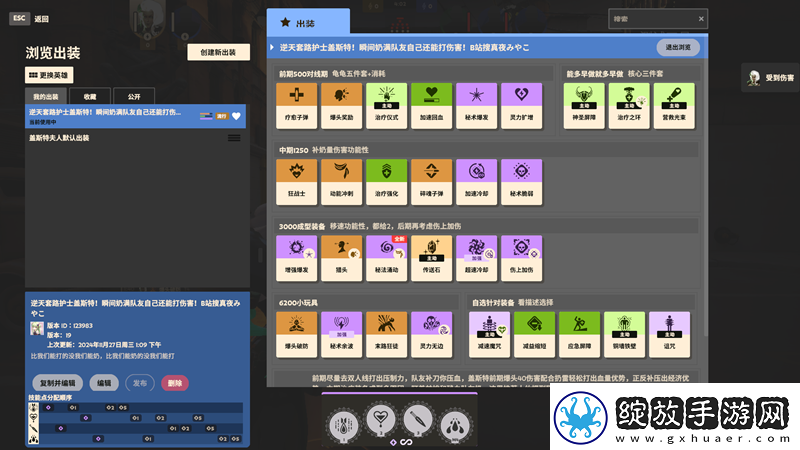Toggle favorite heart on current build
This screenshot has width=800, height=450.
(236, 116)
